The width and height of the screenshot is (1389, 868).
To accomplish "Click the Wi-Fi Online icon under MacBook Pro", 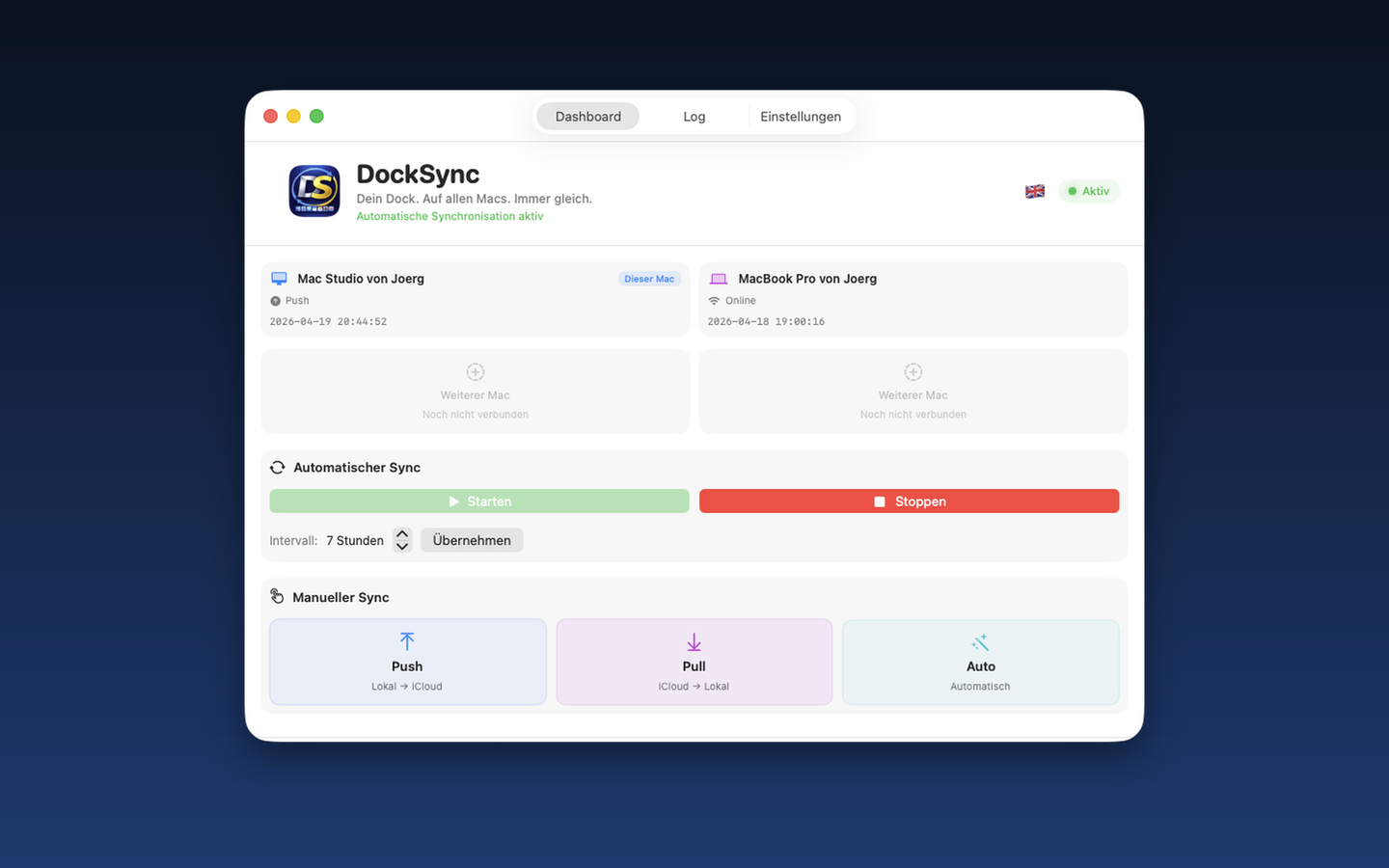I will coord(714,301).
